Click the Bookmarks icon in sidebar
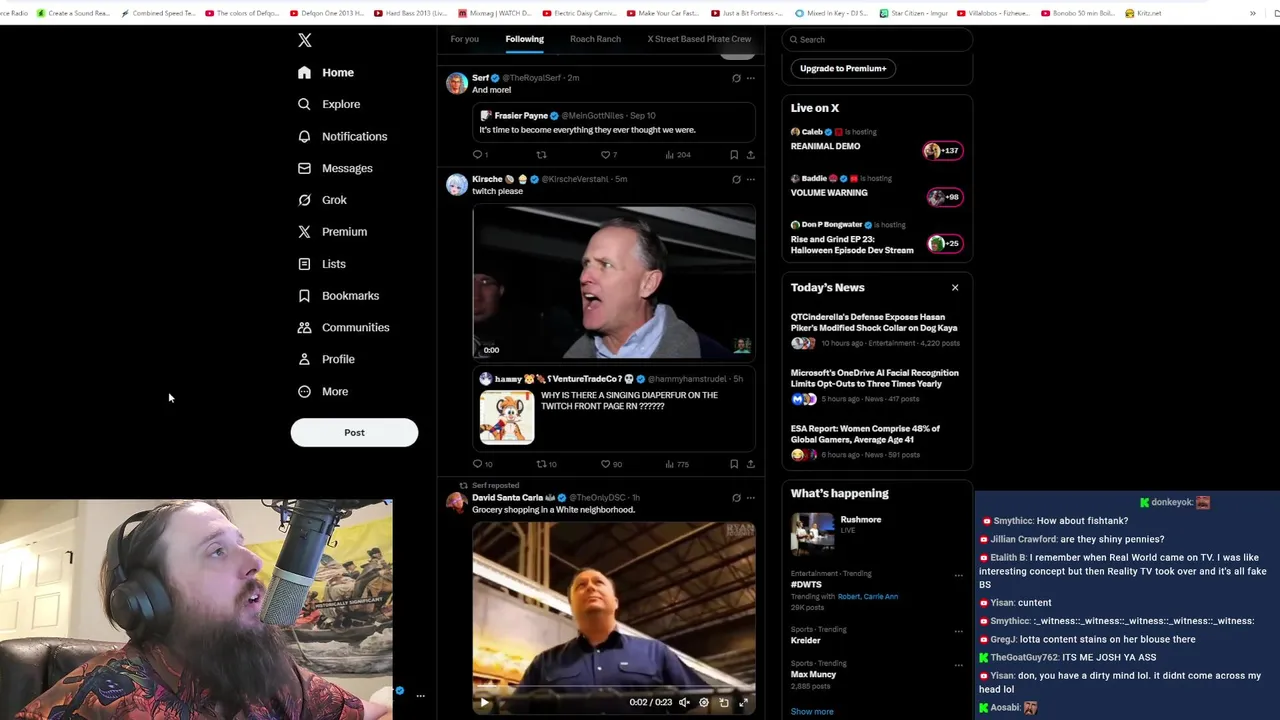The image size is (1280, 720). [304, 296]
